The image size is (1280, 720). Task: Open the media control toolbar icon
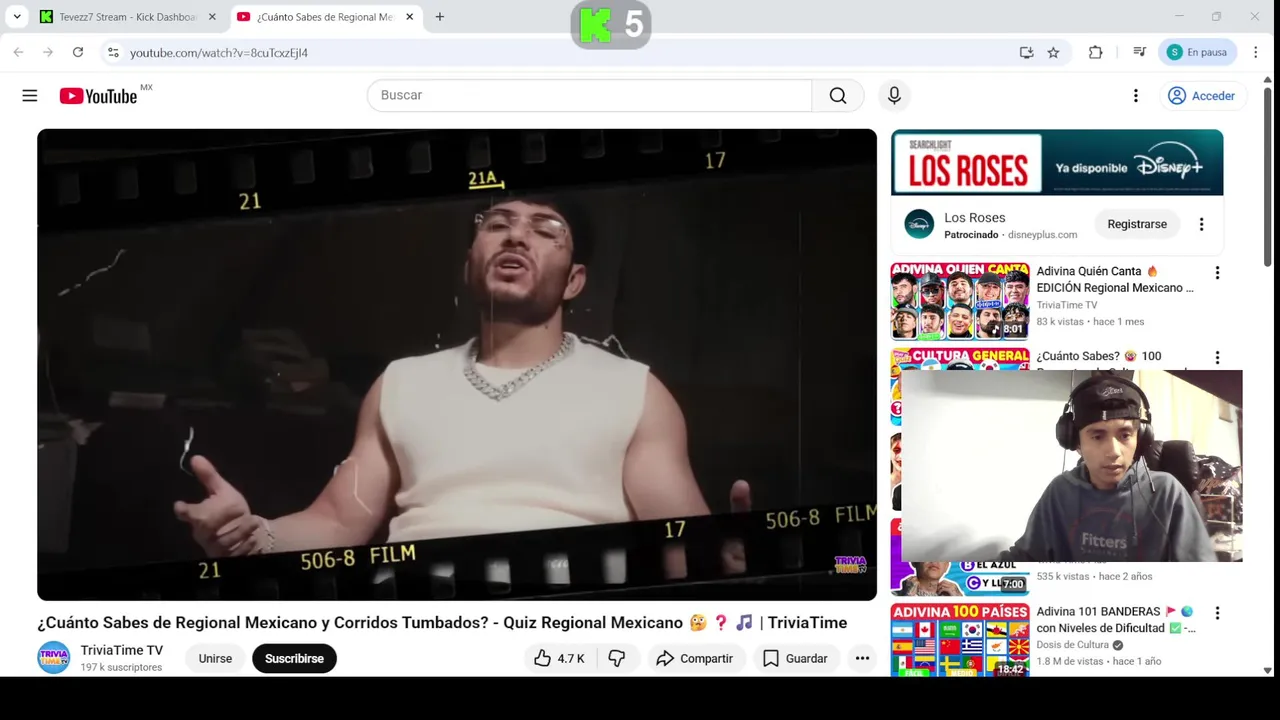[x=1139, y=52]
